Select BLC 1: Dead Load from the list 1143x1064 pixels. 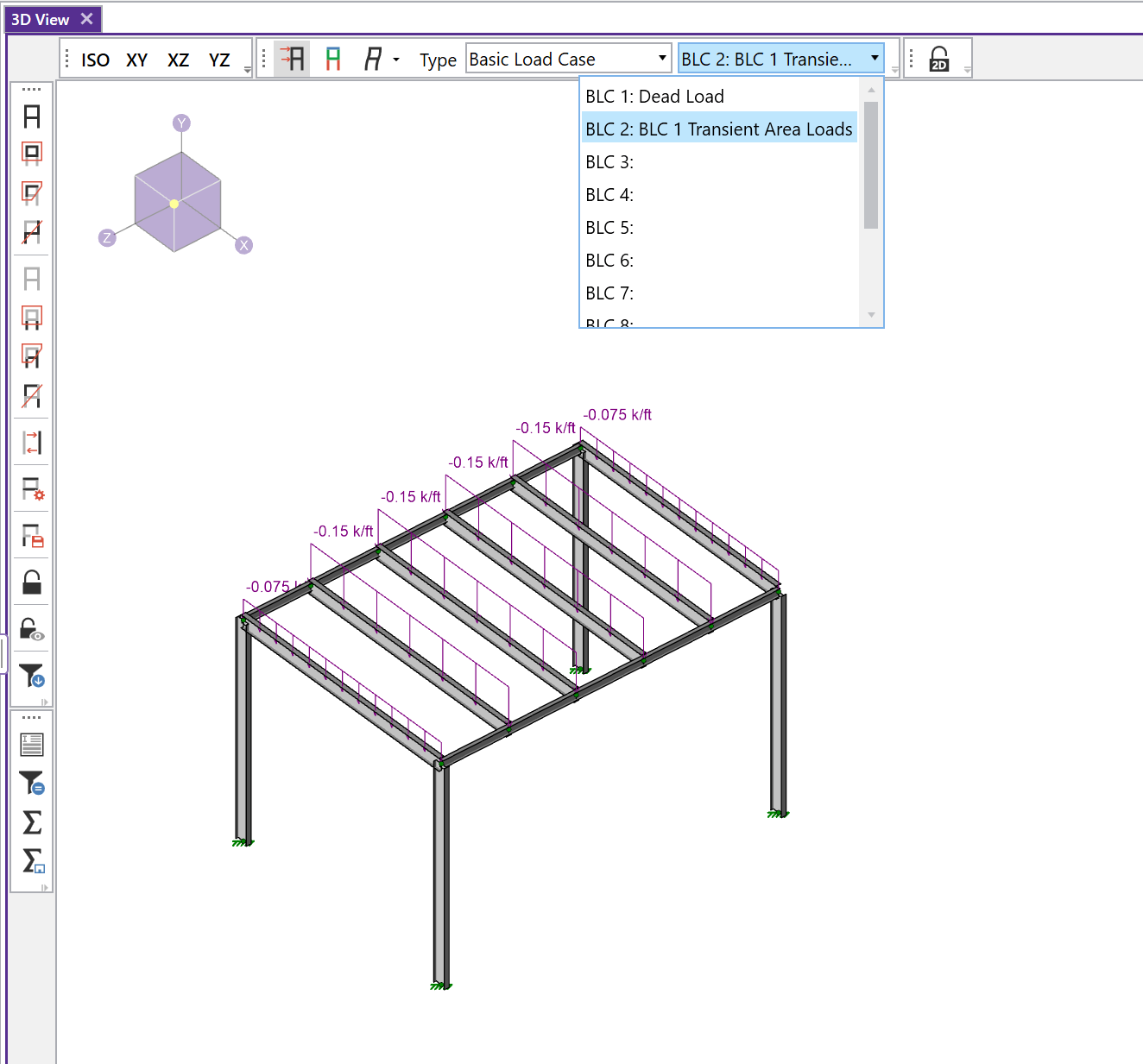pyautogui.click(x=654, y=96)
